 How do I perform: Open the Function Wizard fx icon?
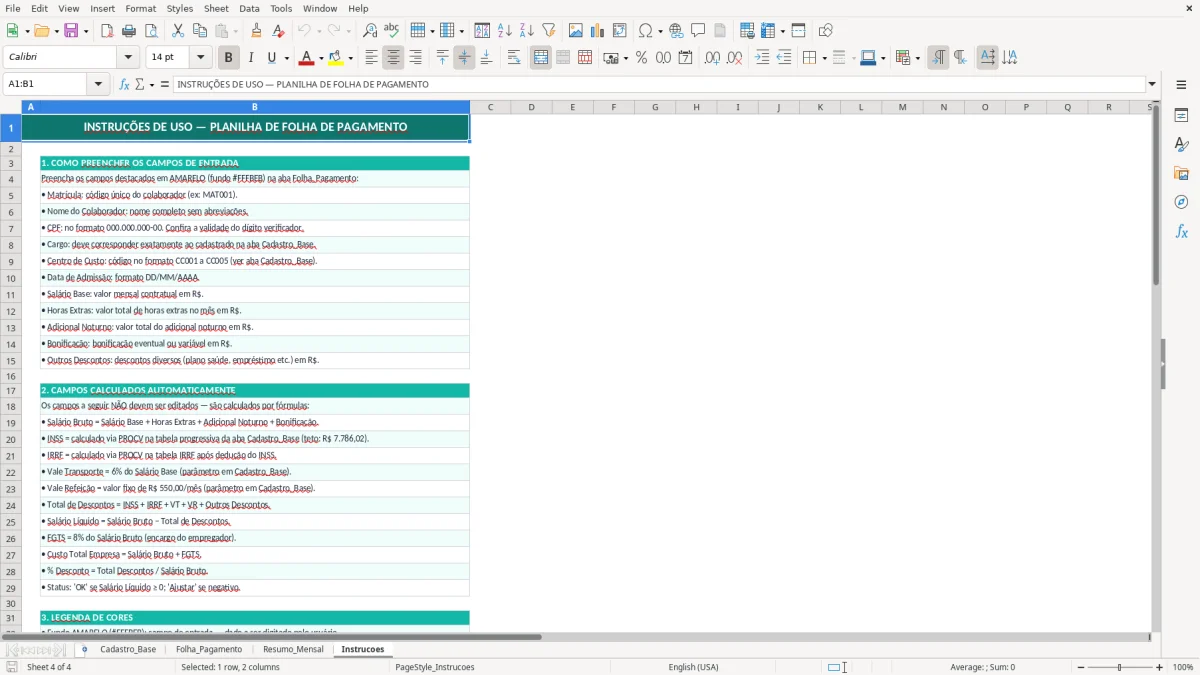point(124,85)
